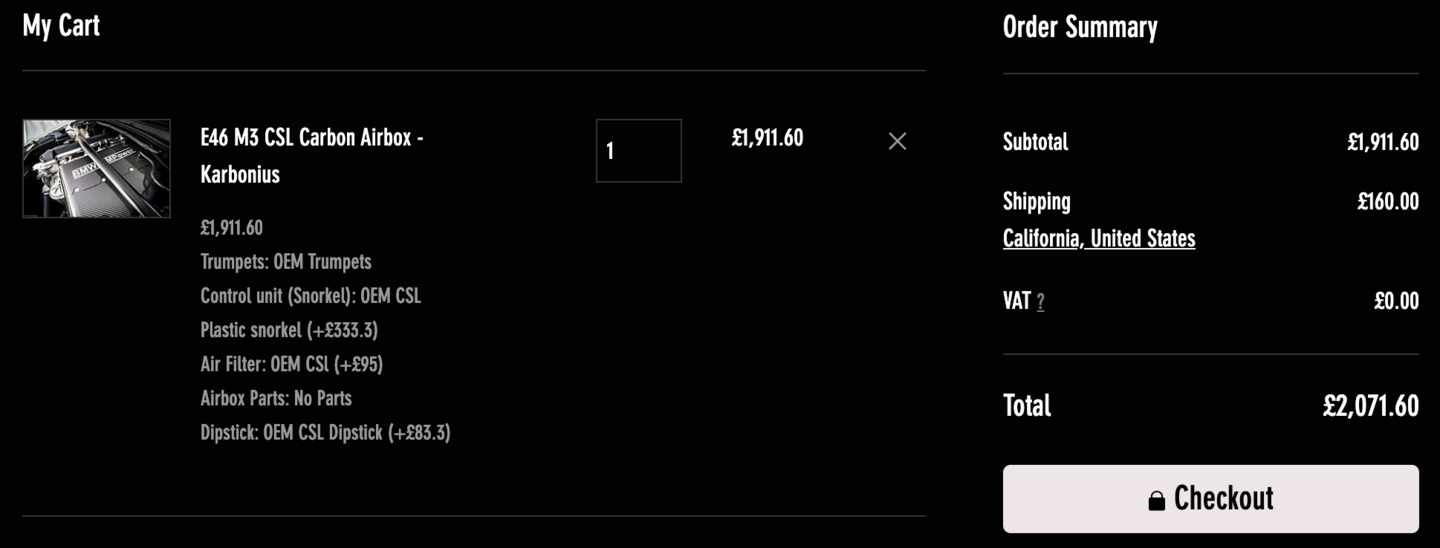Click the Dipstick: OEM CSL Dipstick option line
1440x548 pixels.
tap(325, 432)
